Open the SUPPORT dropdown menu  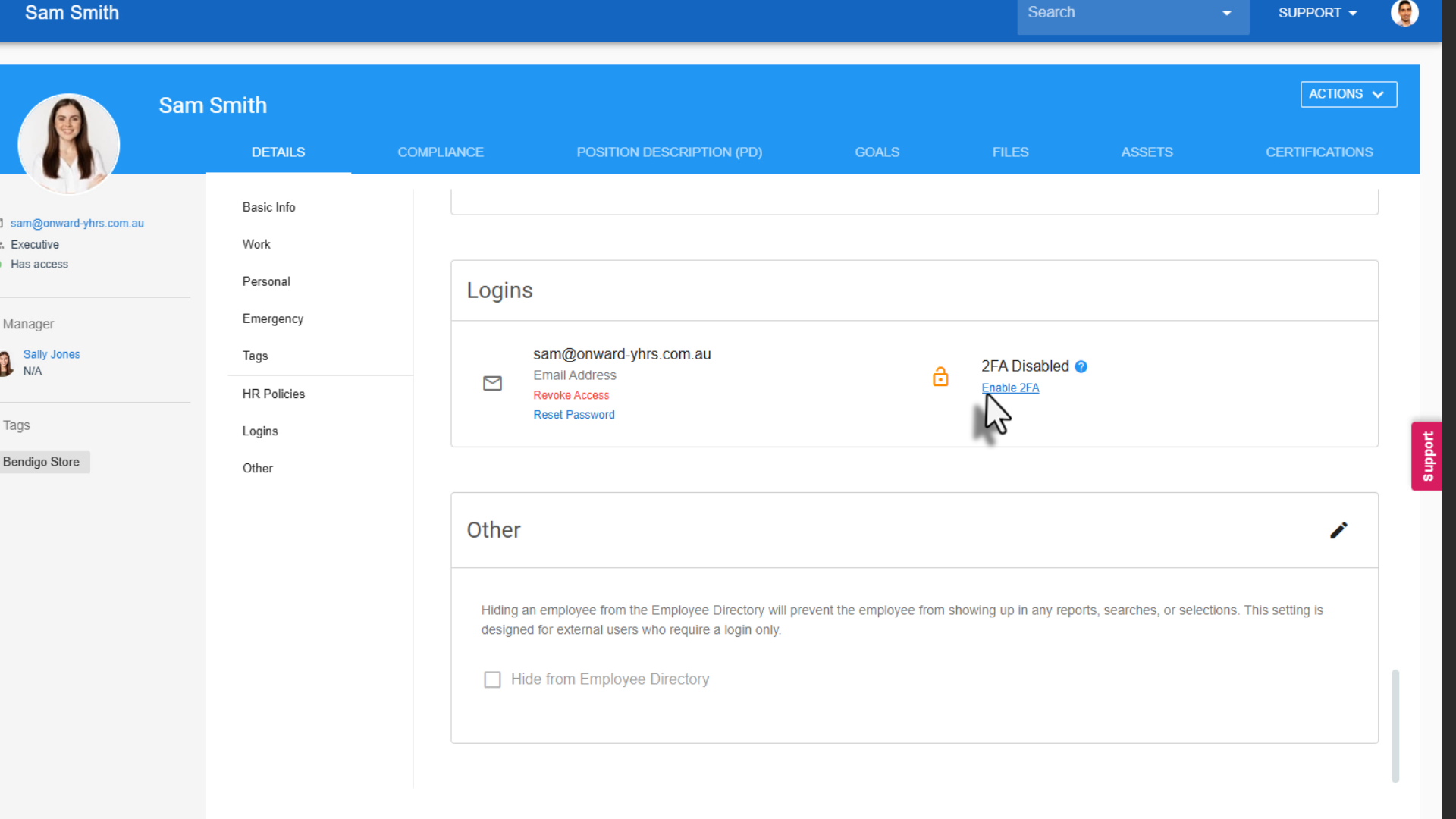[x=1317, y=13]
